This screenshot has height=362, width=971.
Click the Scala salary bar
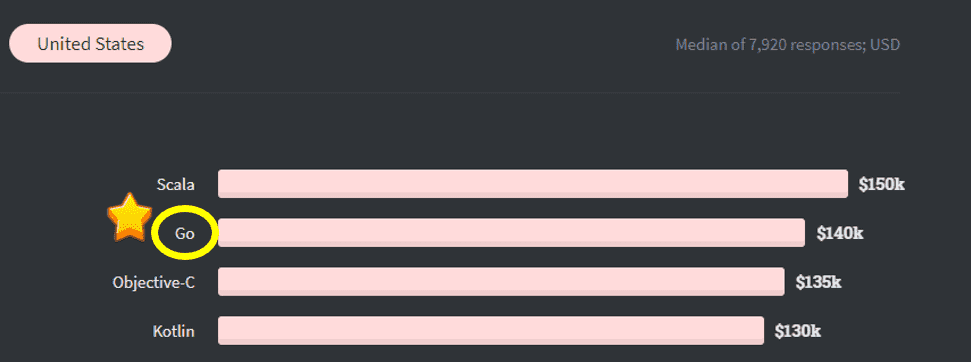(533, 184)
